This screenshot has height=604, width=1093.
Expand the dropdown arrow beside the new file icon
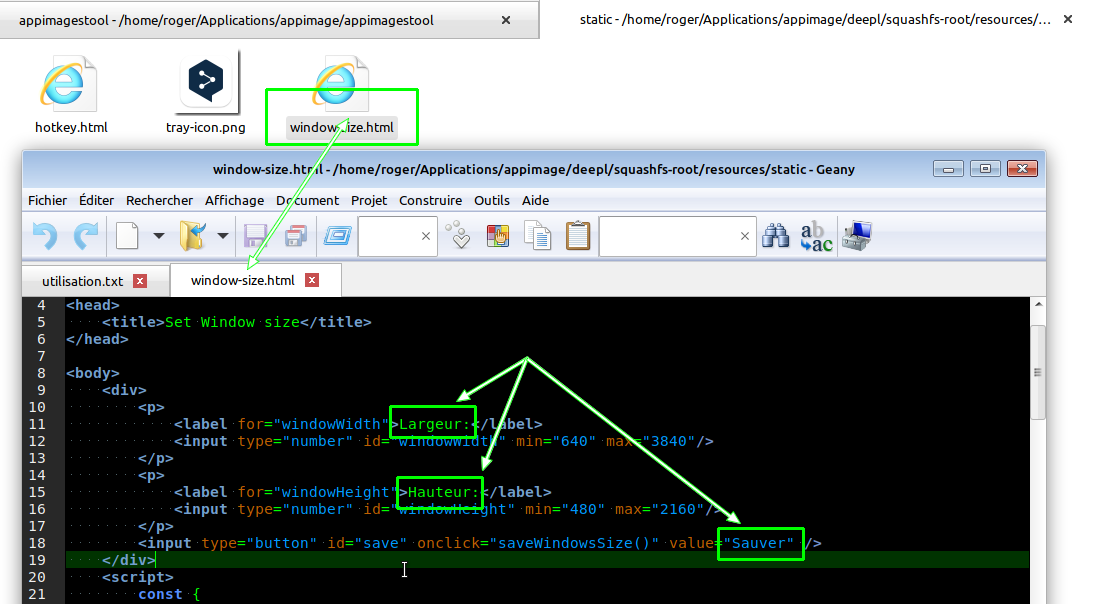(x=158, y=237)
